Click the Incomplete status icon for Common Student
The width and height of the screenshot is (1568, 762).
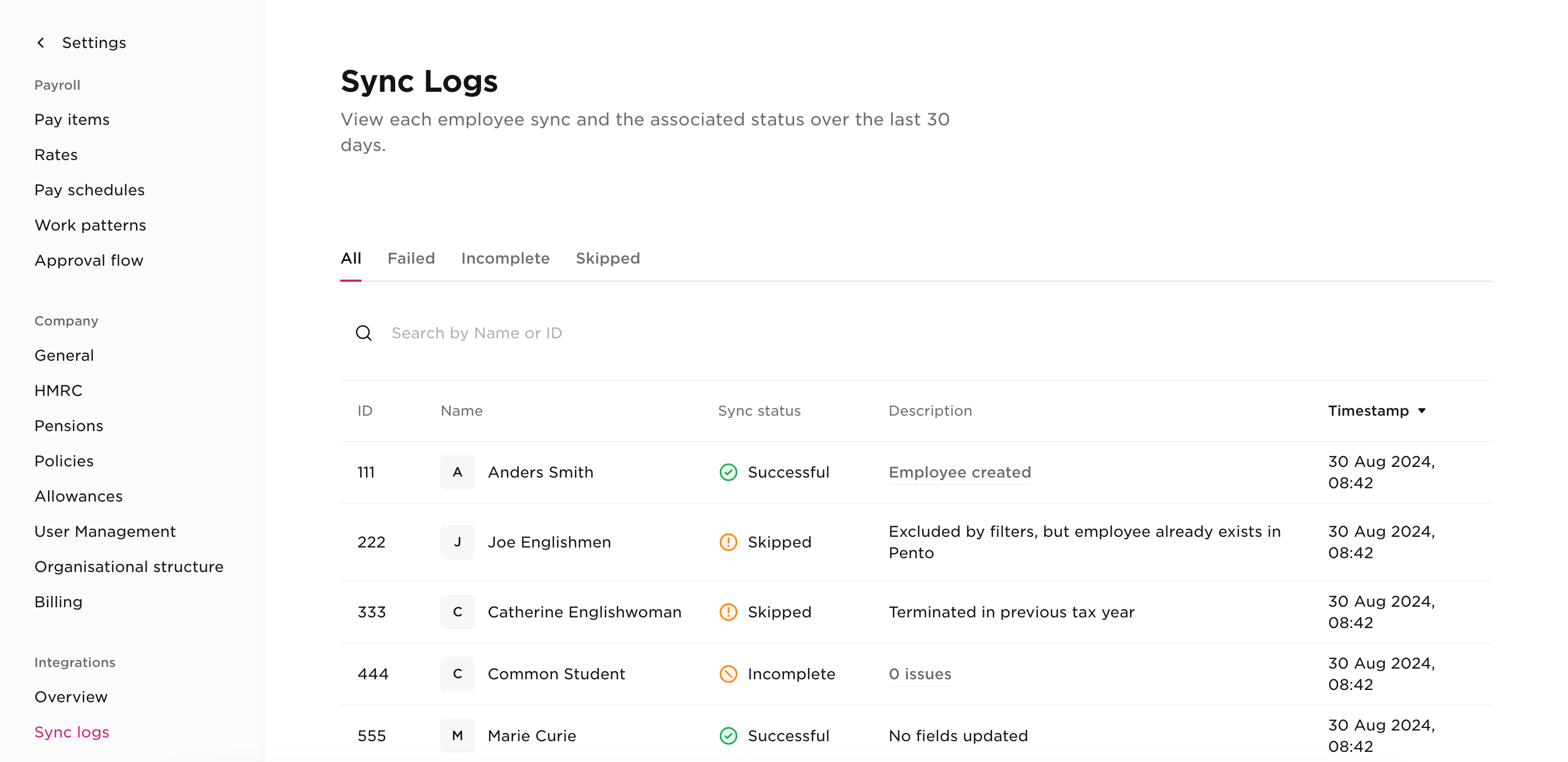728,673
